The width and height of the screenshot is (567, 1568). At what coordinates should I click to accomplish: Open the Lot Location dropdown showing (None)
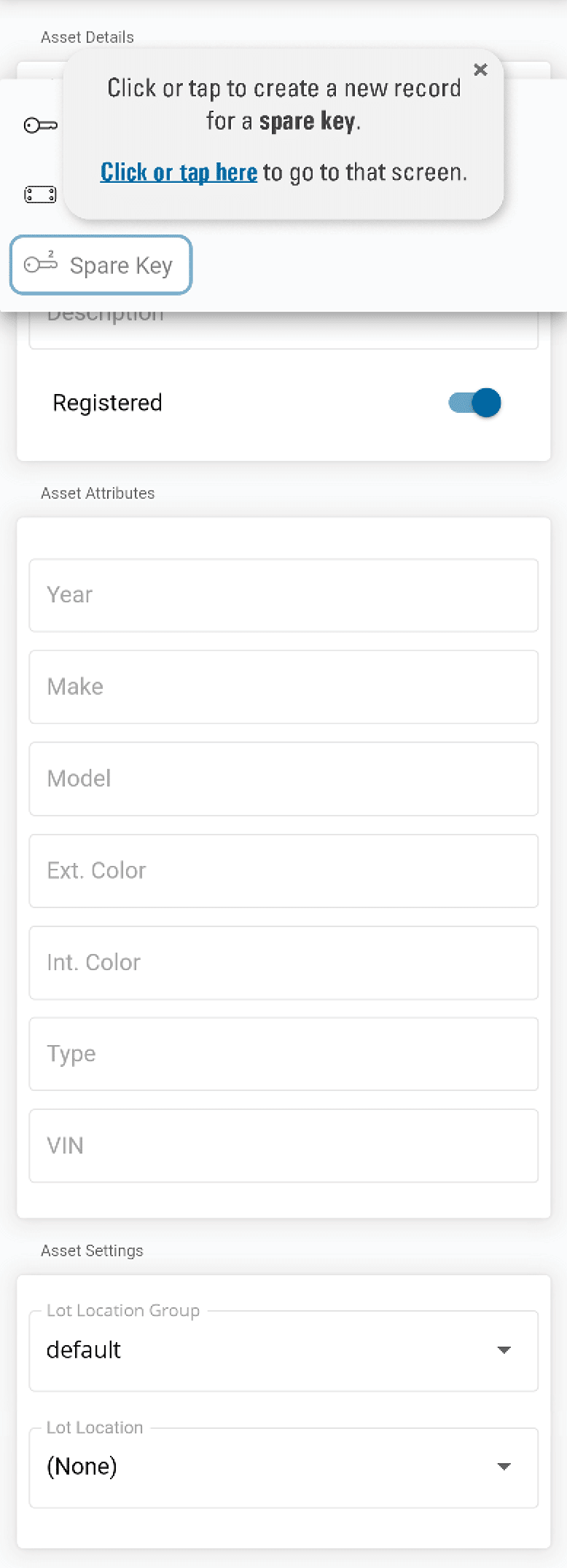click(283, 1467)
